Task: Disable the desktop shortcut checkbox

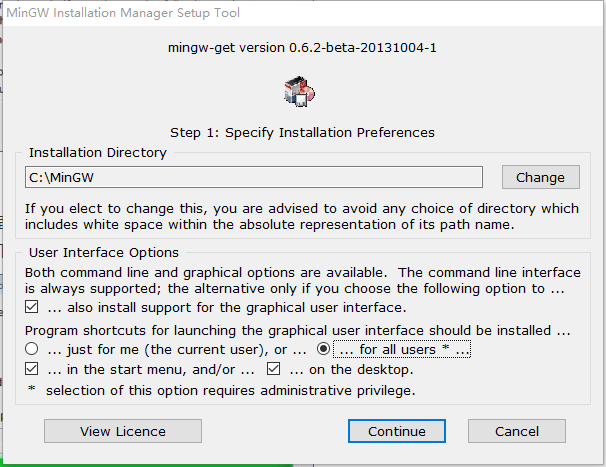Action: [x=272, y=370]
